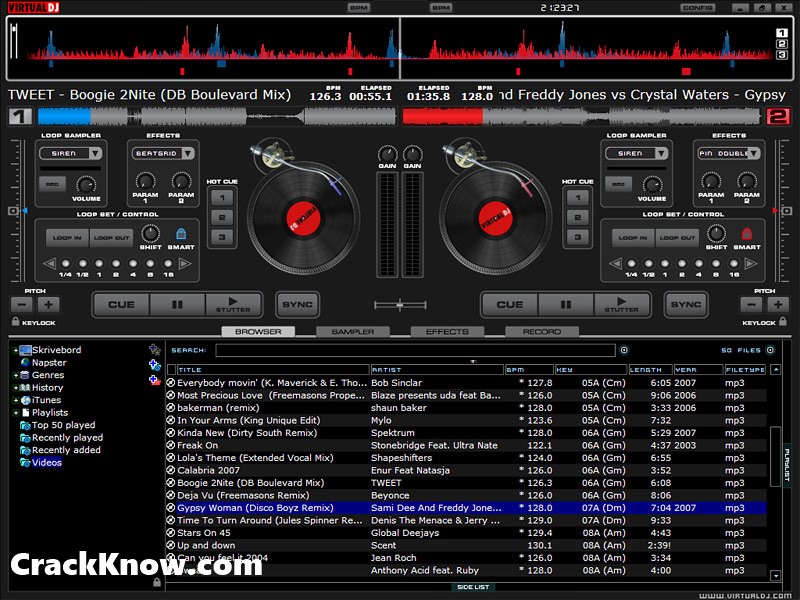800x600 pixels.
Task: Expand the Genres tree node
Action: point(16,376)
